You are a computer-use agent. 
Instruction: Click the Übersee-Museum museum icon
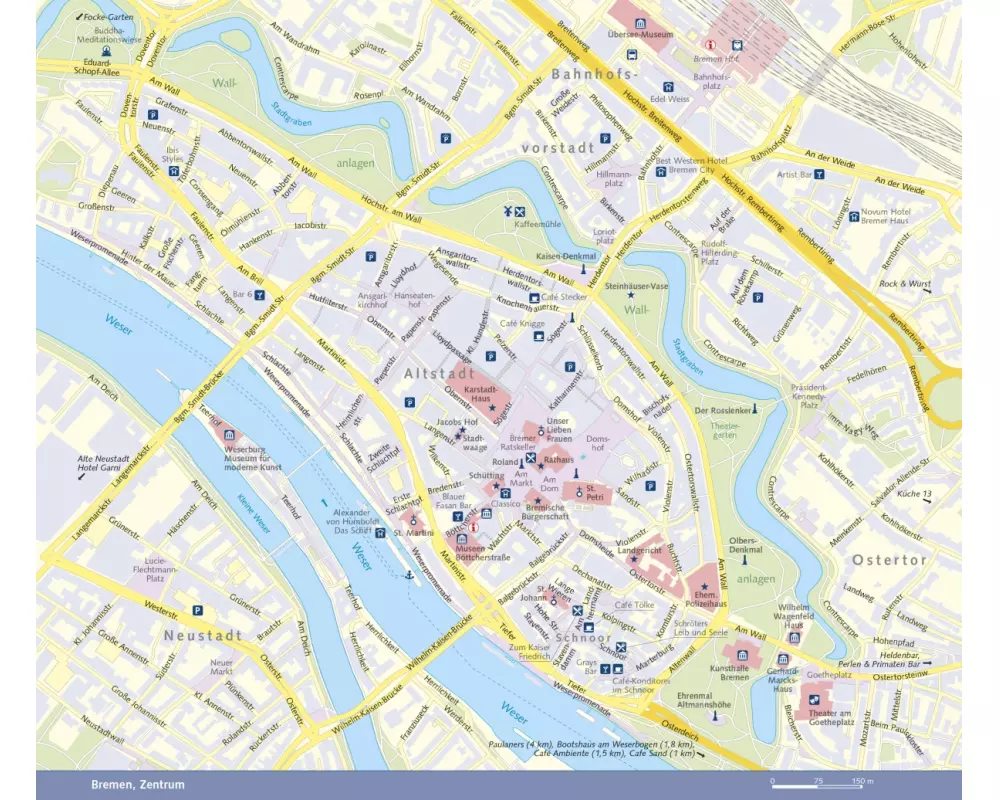coord(640,23)
